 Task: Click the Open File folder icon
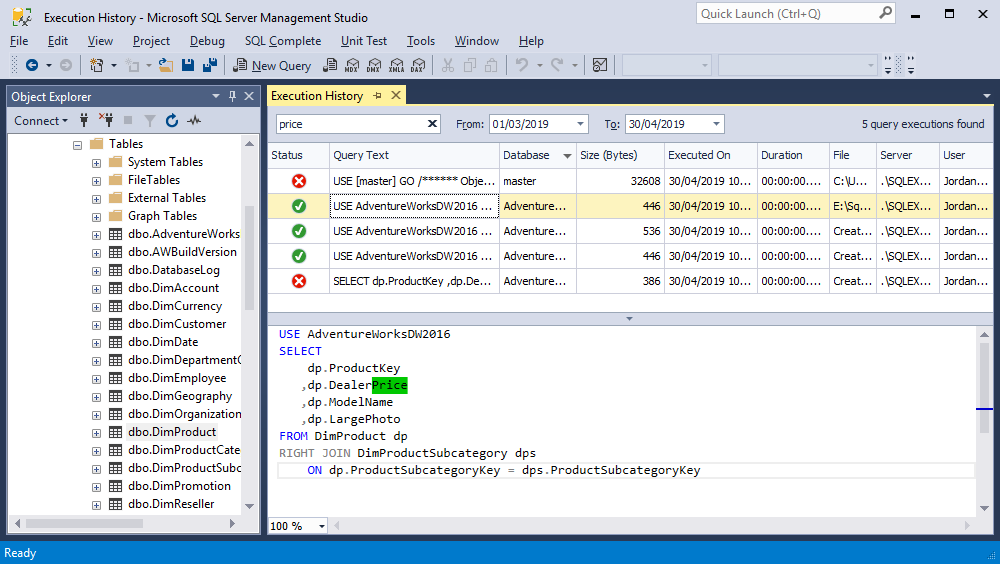pyautogui.click(x=166, y=65)
